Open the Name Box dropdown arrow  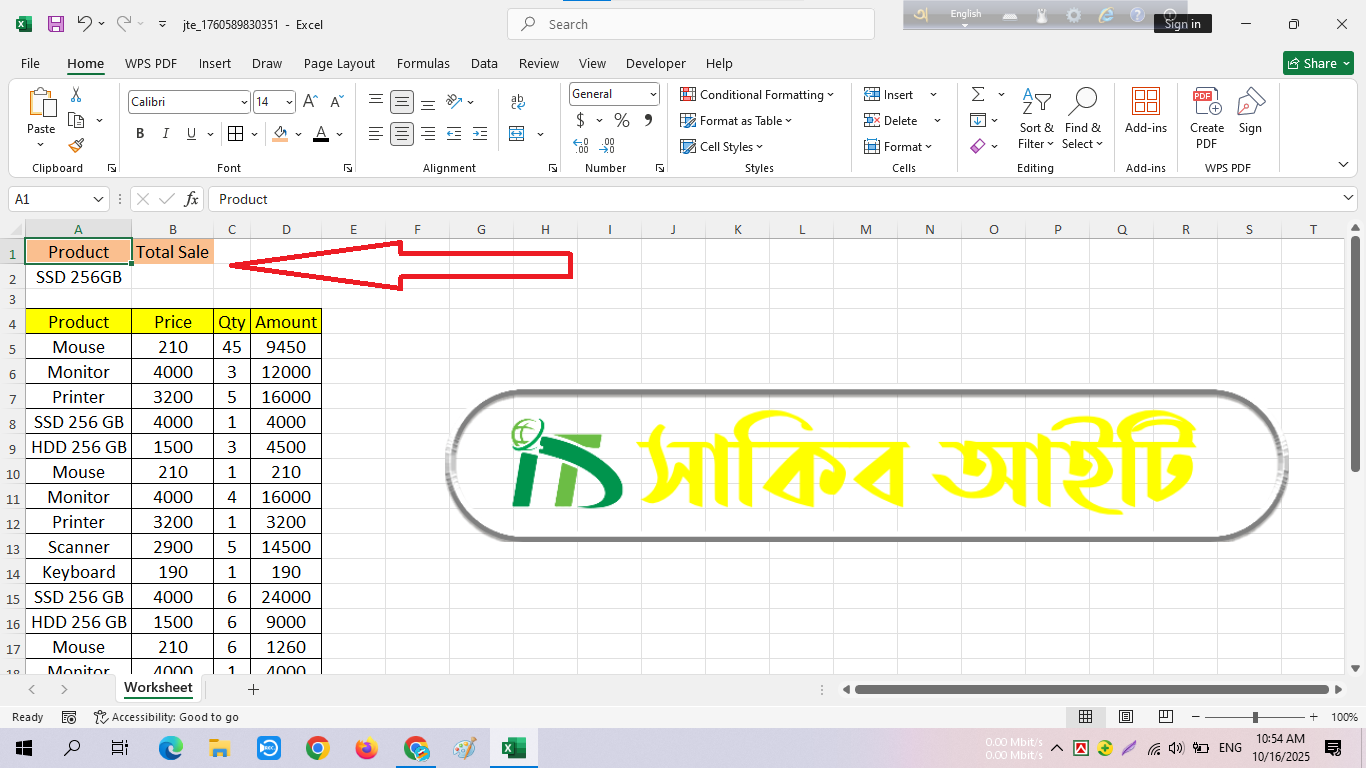pos(98,199)
